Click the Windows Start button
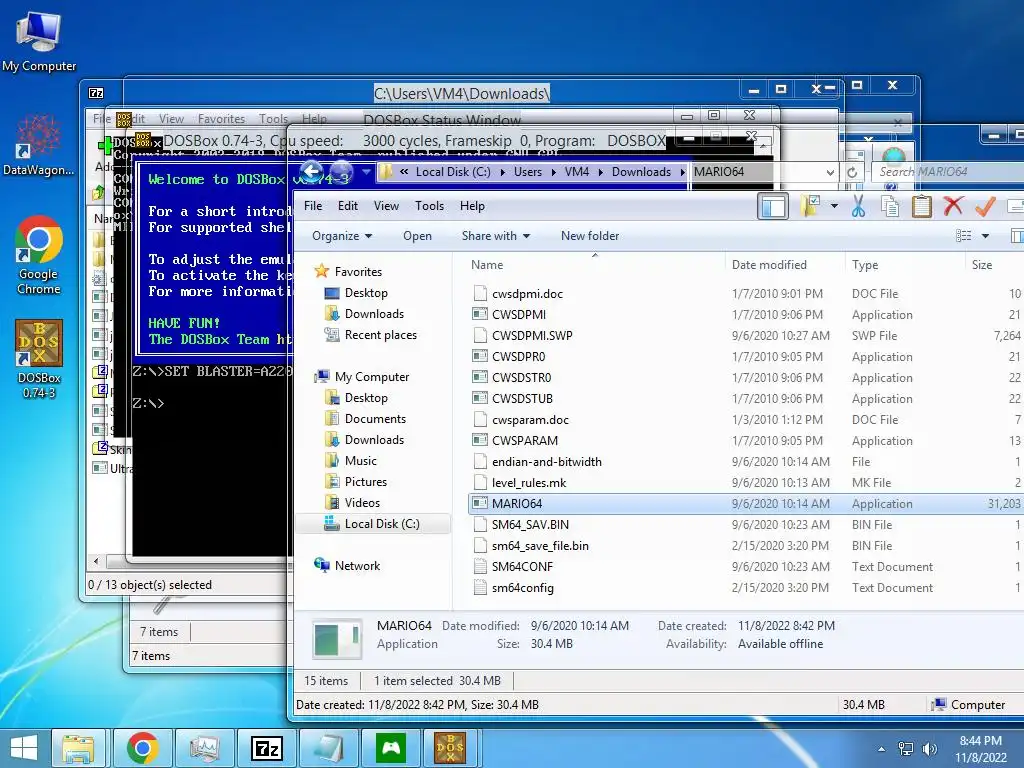 pyautogui.click(x=23, y=748)
